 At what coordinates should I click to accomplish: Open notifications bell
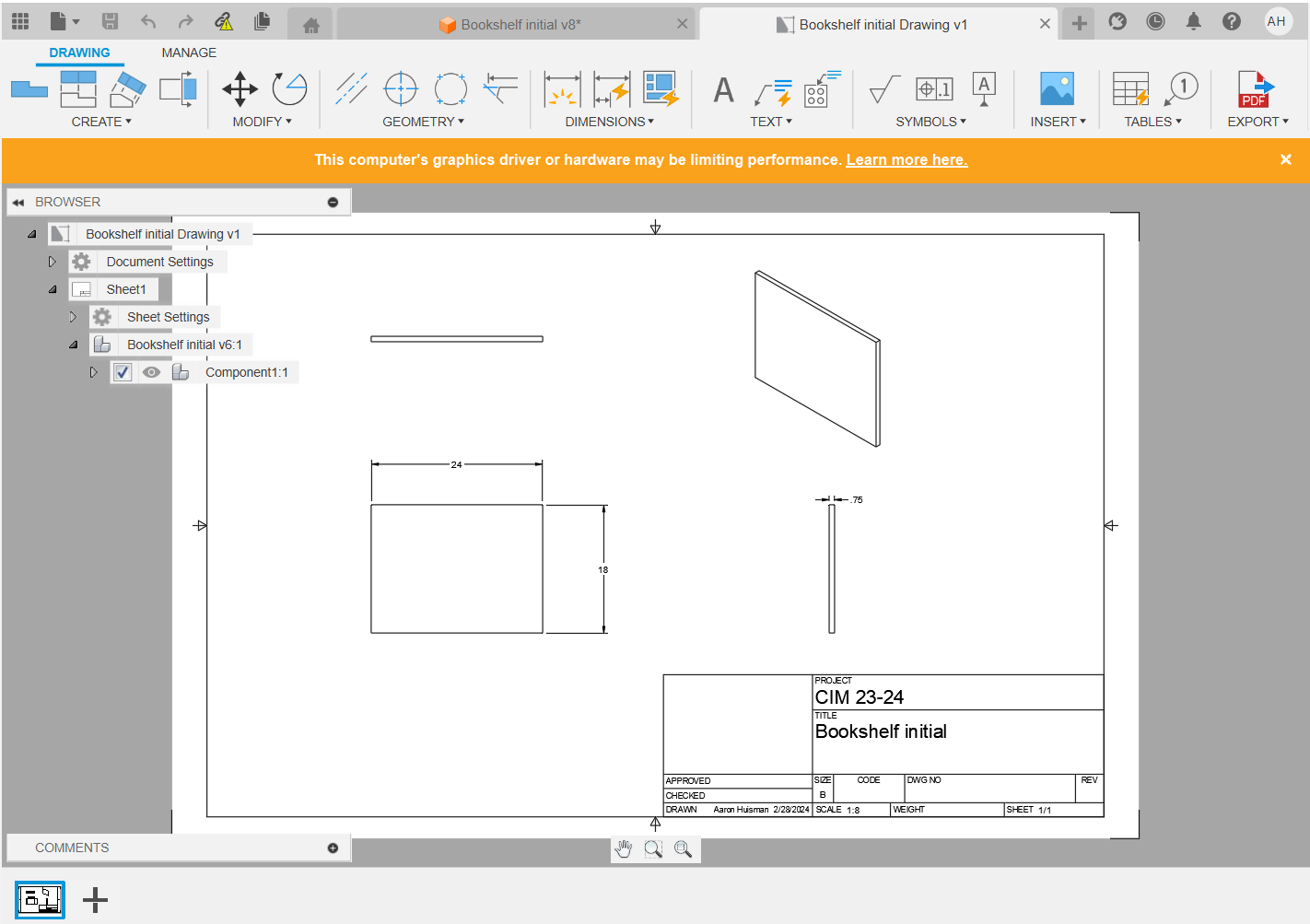pos(1193,21)
